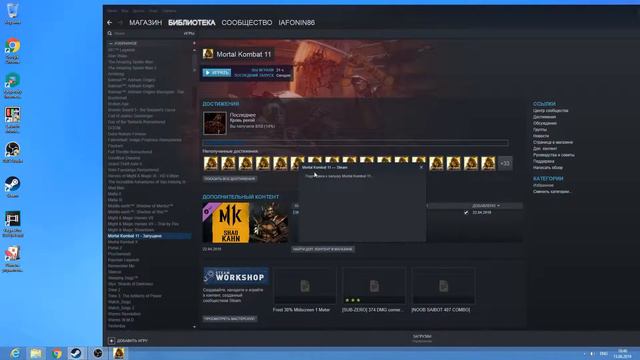Image resolution: width=640 pixels, height=360 pixels.
Task: Click the Mortal Kombat 11 title icon
Action: [208, 54]
